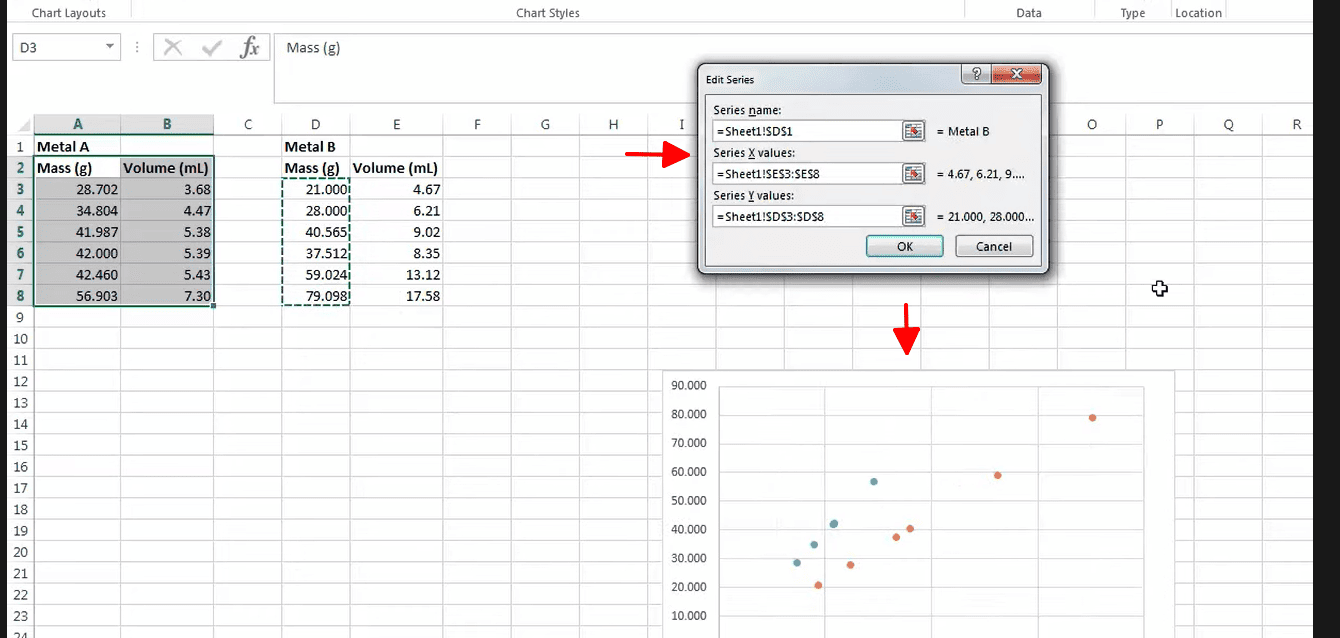Click inside the Series name field
This screenshot has width=1340, height=638.
tap(806, 131)
